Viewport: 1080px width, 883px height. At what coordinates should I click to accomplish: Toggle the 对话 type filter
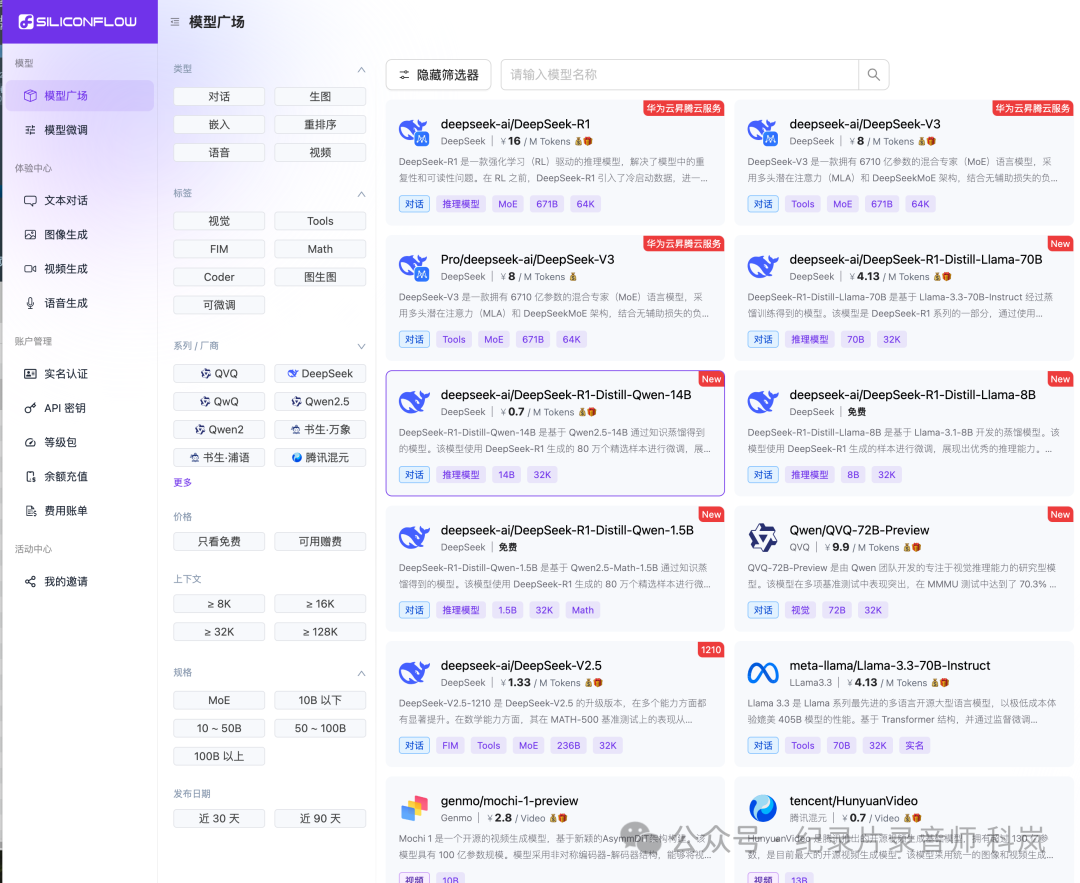[219, 96]
